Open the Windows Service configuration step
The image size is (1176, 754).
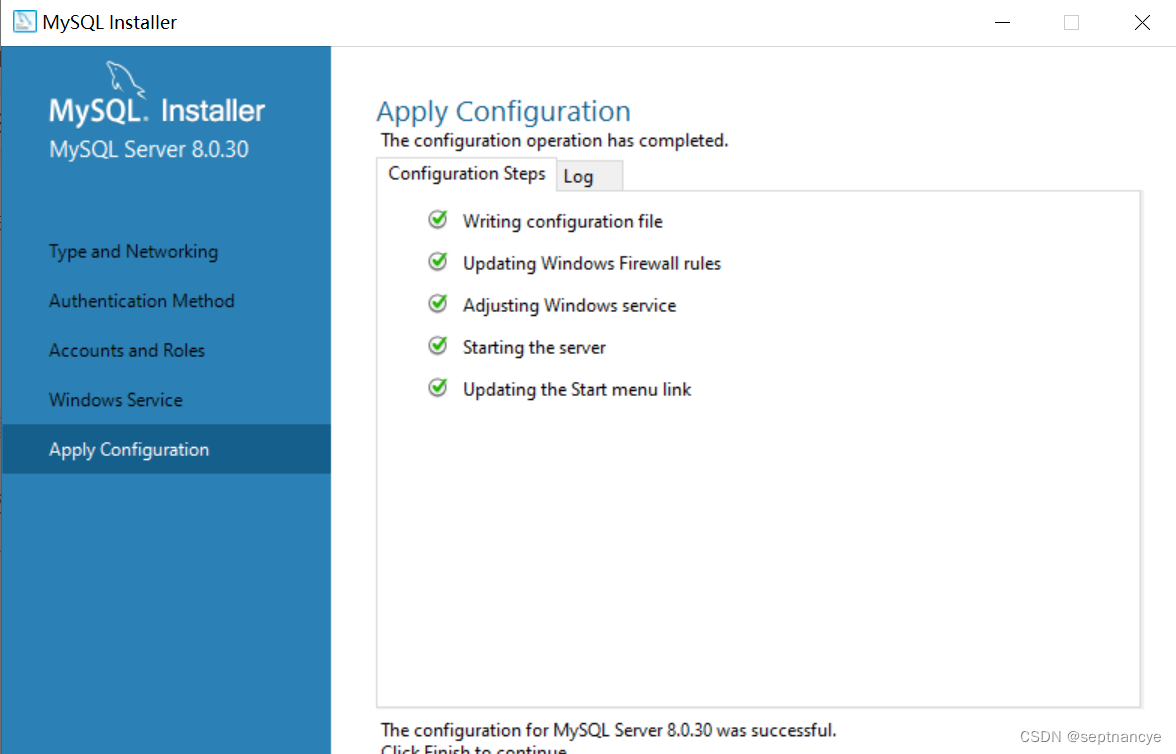click(115, 399)
